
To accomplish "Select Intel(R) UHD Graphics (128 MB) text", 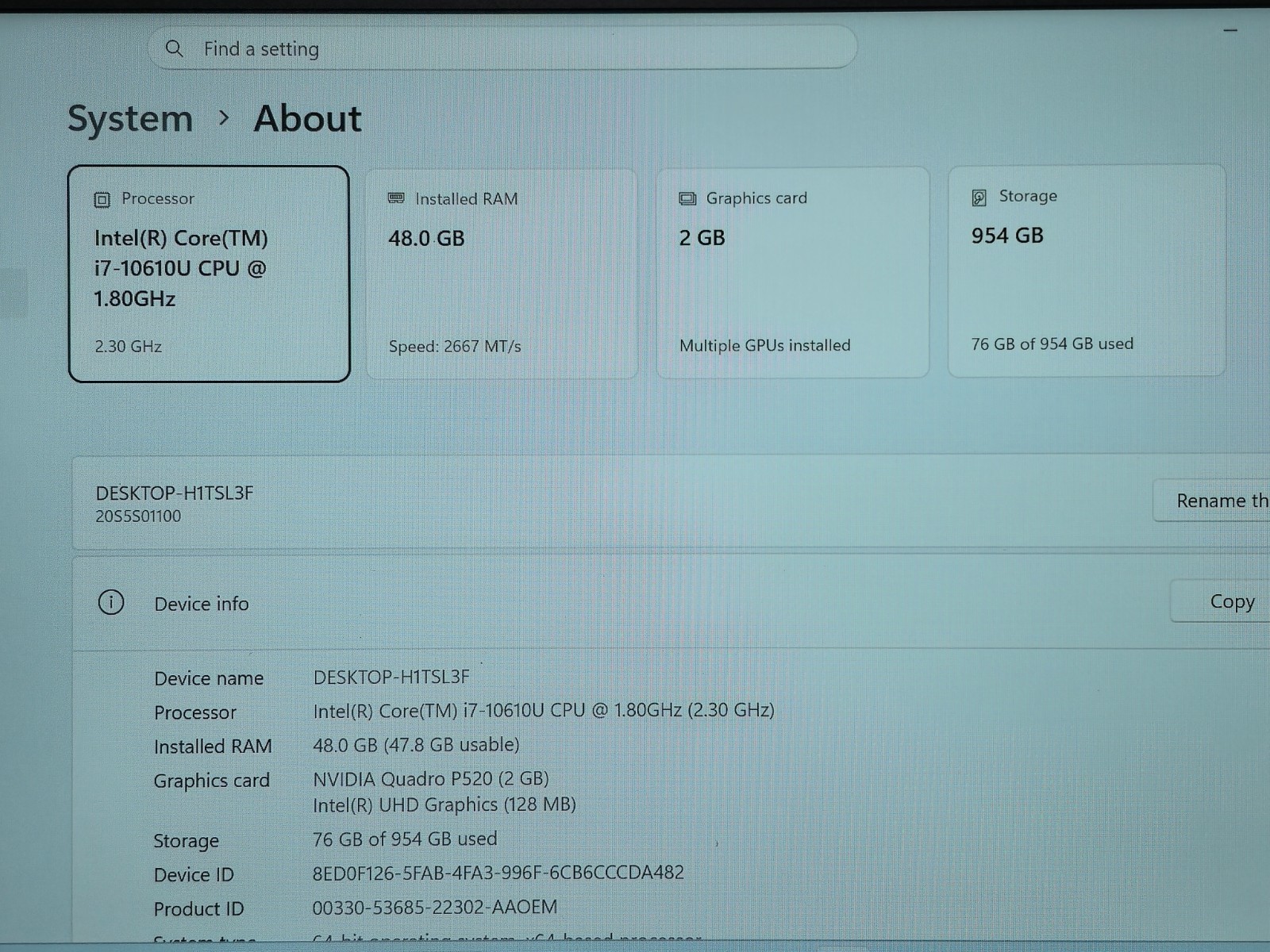I will [444, 805].
